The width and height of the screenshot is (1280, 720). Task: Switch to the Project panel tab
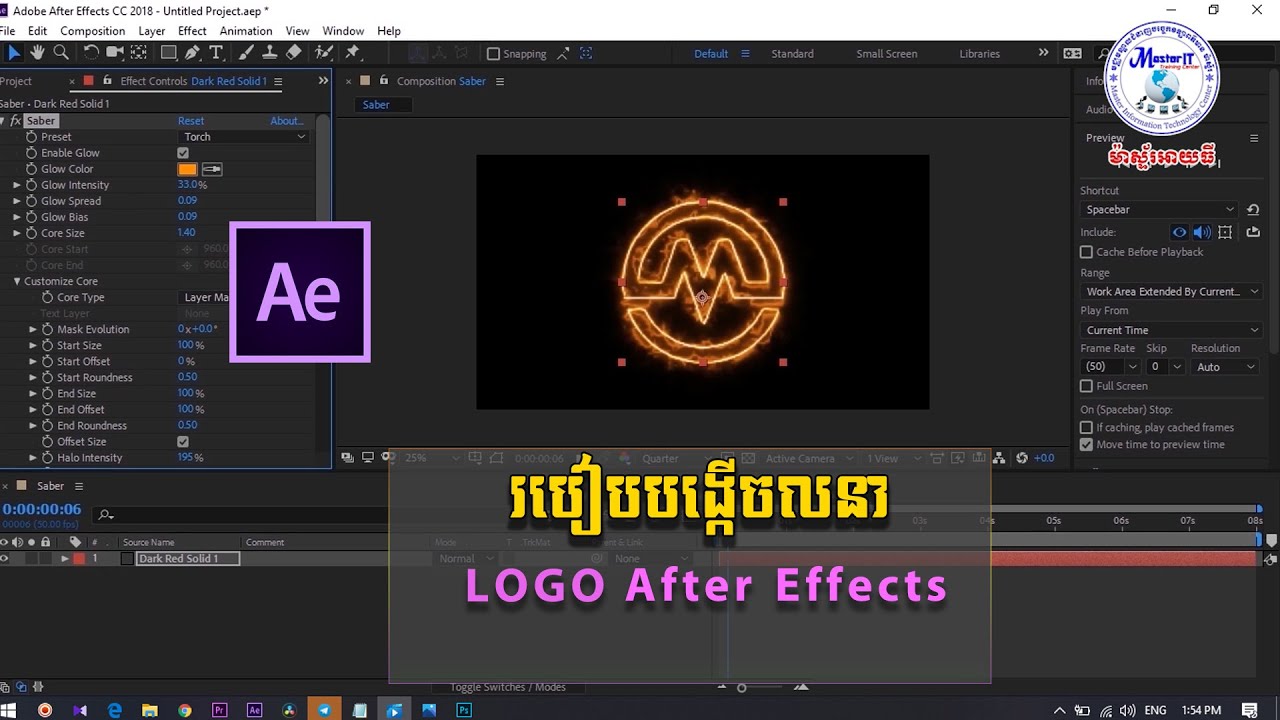[16, 81]
